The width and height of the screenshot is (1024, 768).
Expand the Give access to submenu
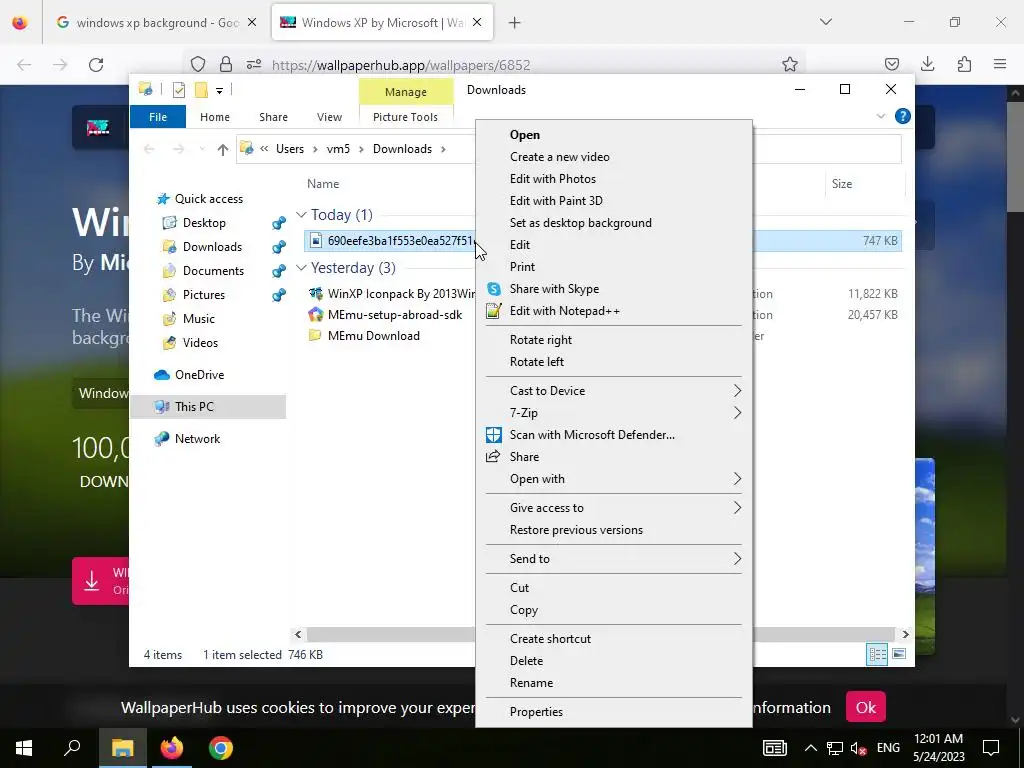[737, 507]
